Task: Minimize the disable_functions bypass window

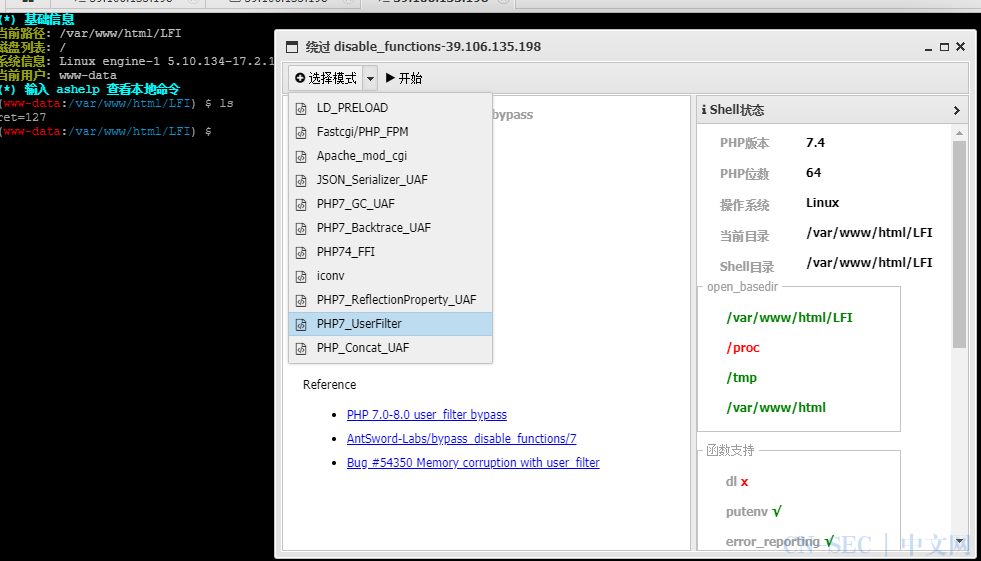Action: (928, 48)
